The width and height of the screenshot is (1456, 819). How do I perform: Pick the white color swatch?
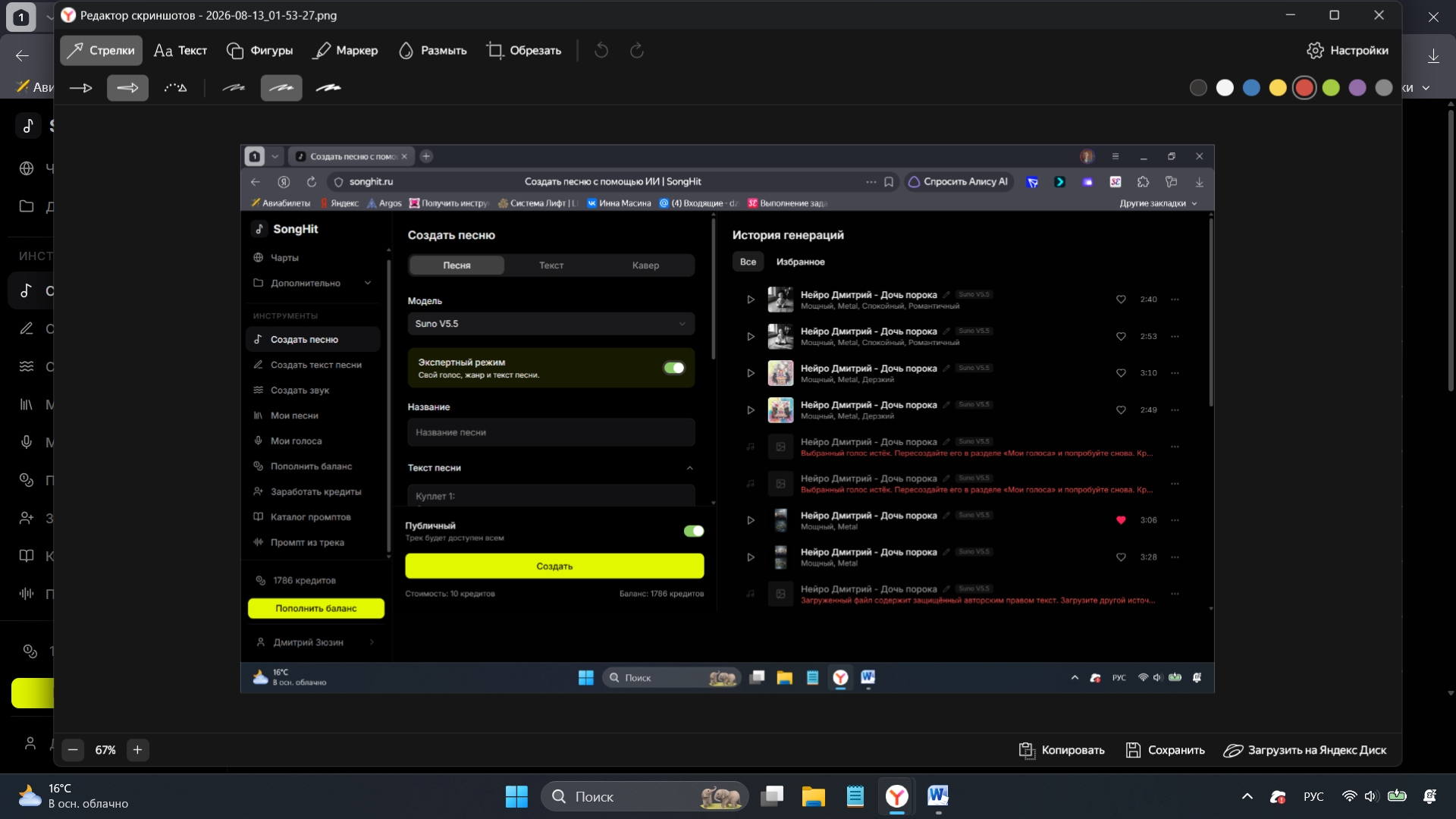(1225, 88)
